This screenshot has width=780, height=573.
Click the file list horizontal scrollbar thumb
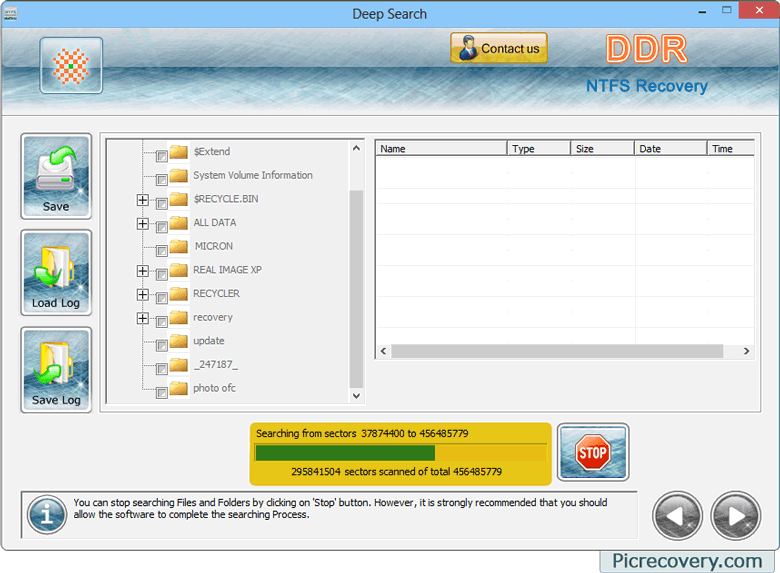point(557,351)
